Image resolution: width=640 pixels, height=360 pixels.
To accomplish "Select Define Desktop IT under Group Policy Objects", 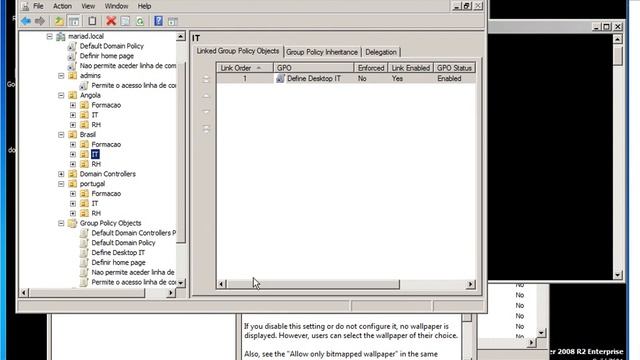I will tap(118, 253).
